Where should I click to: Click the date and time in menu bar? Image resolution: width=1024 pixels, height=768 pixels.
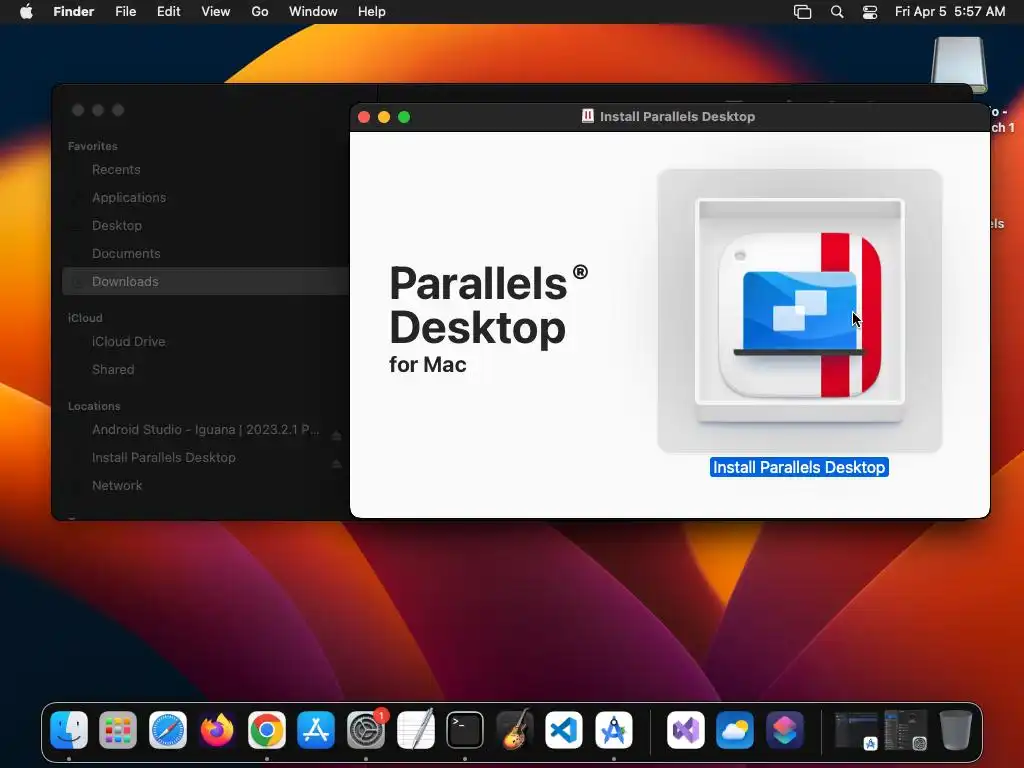click(x=950, y=12)
